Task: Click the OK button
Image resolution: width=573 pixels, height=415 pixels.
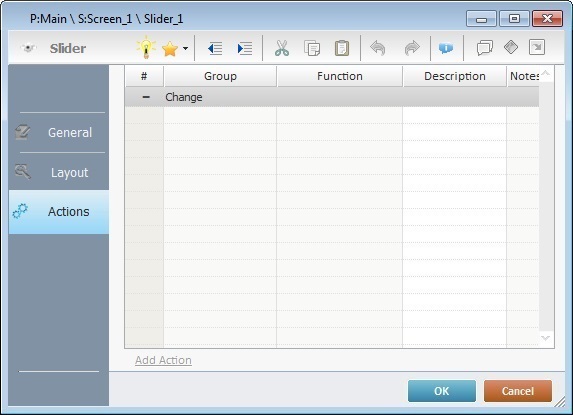Action: pyautogui.click(x=442, y=391)
